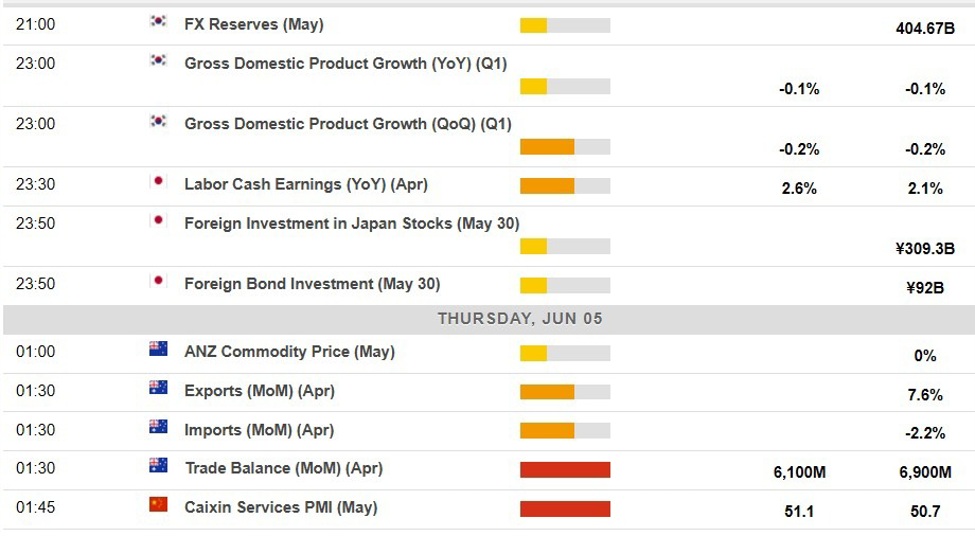This screenshot has width=975, height=536.
Task: Click the 404.67B value for FX Reserves
Action: click(x=925, y=29)
